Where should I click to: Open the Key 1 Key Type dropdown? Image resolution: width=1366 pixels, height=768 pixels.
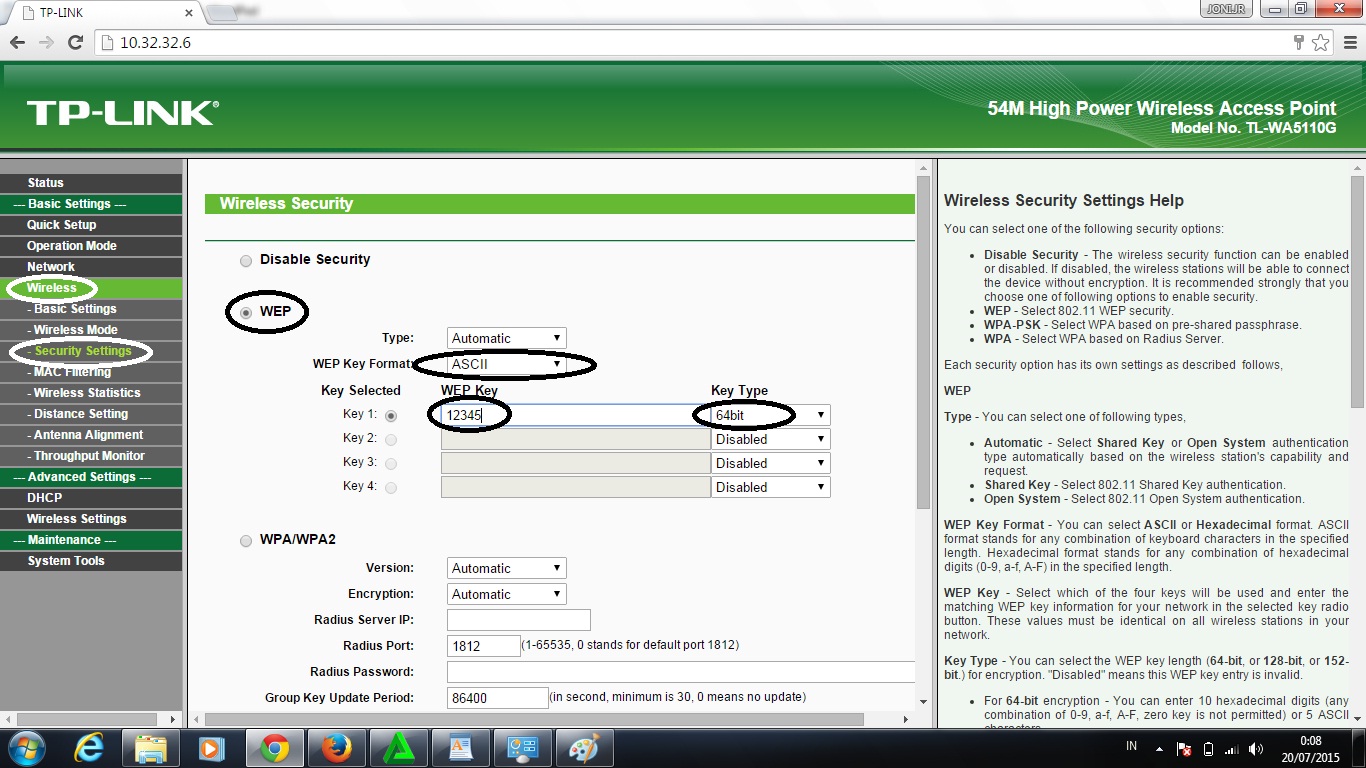pyautogui.click(x=771, y=415)
